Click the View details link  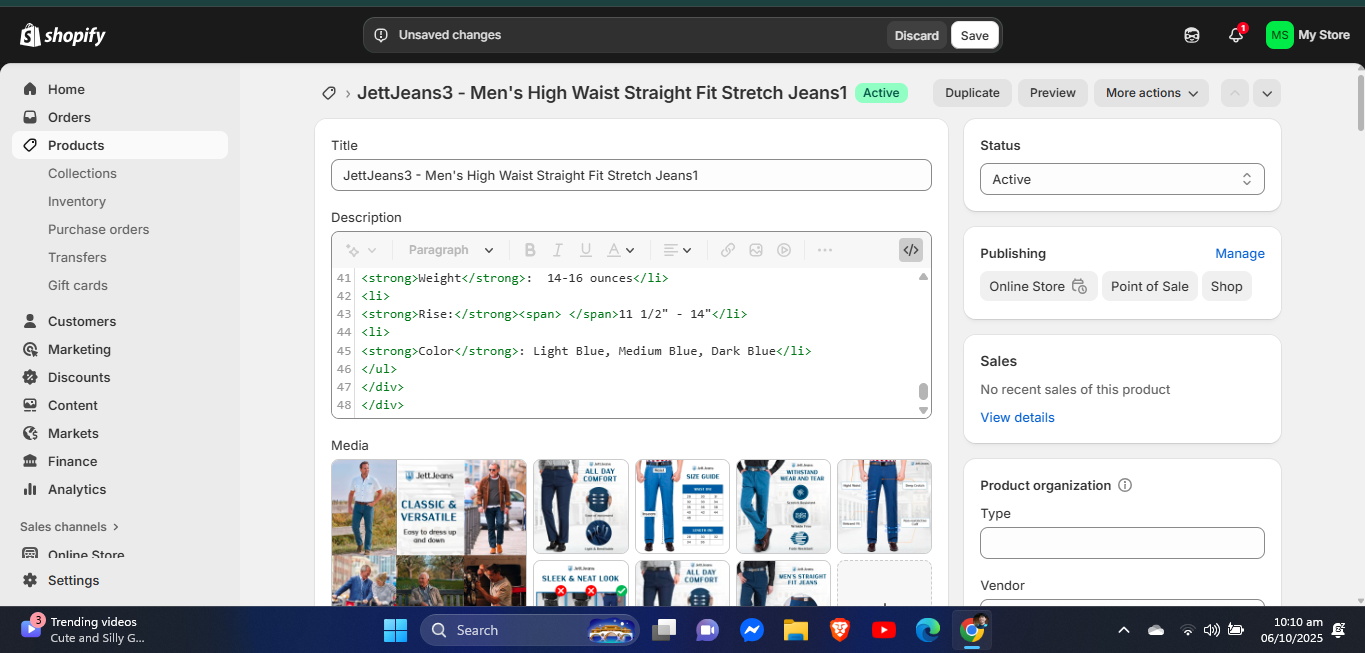pos(1017,417)
